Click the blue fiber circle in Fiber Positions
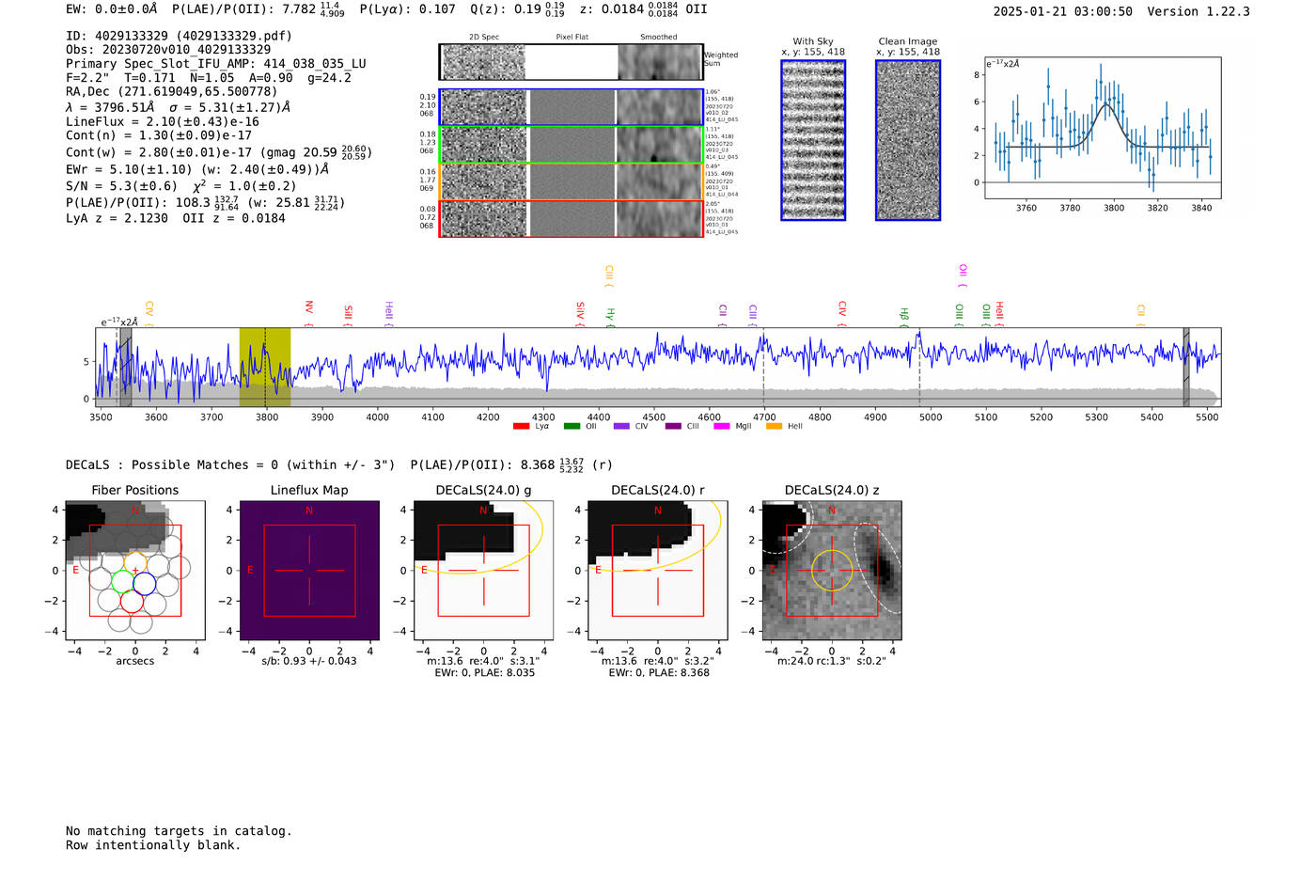The image size is (1316, 896). tap(144, 583)
